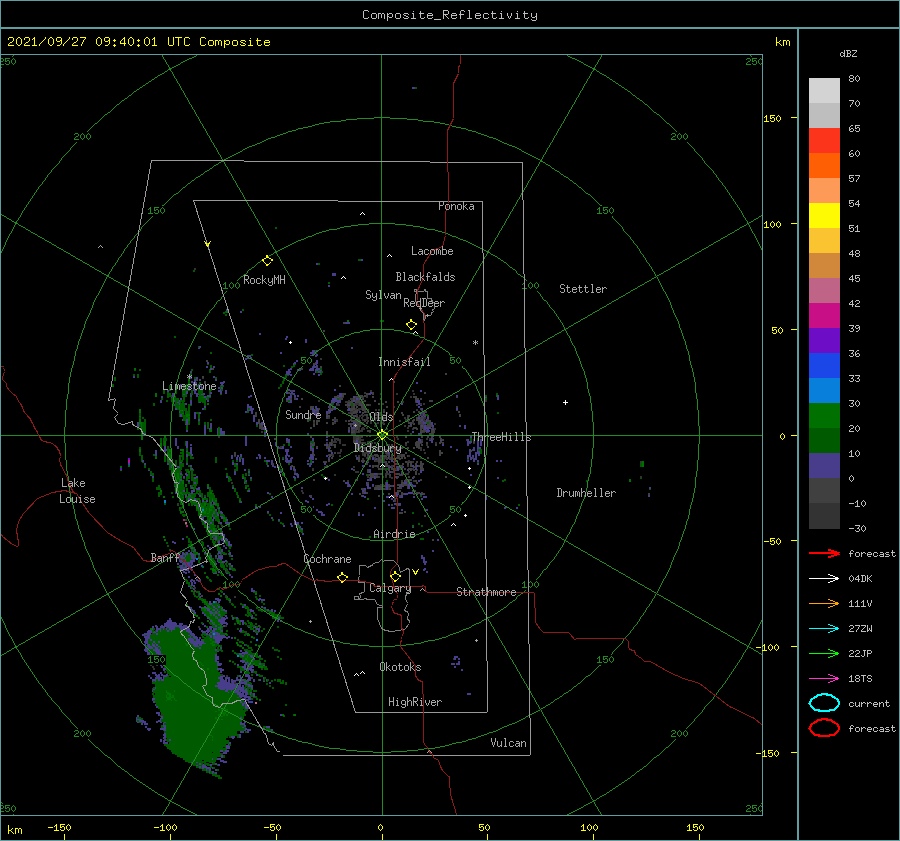Click the Ponoka label
The width and height of the screenshot is (900, 841).
[456, 206]
